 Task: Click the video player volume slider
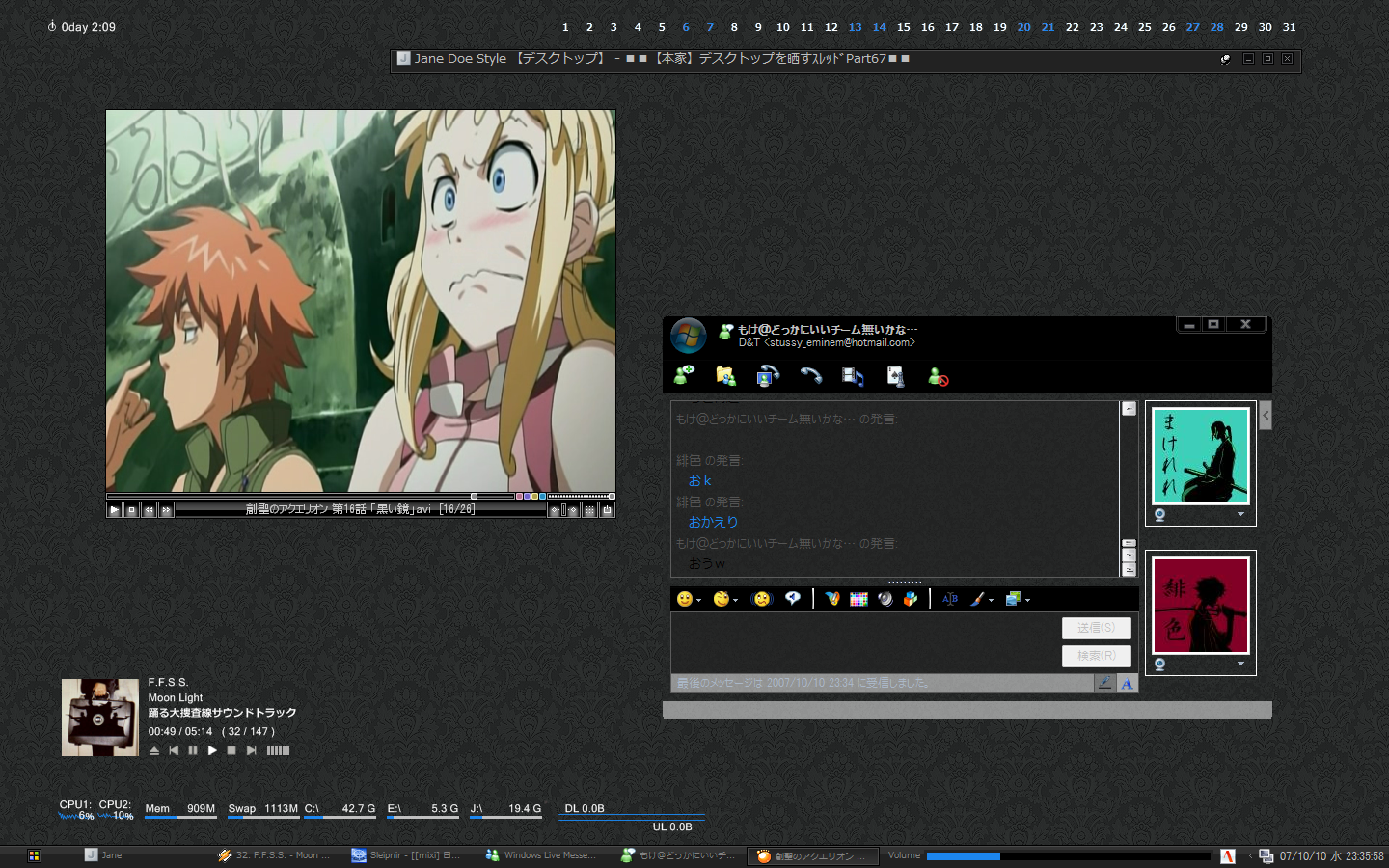tap(581, 496)
